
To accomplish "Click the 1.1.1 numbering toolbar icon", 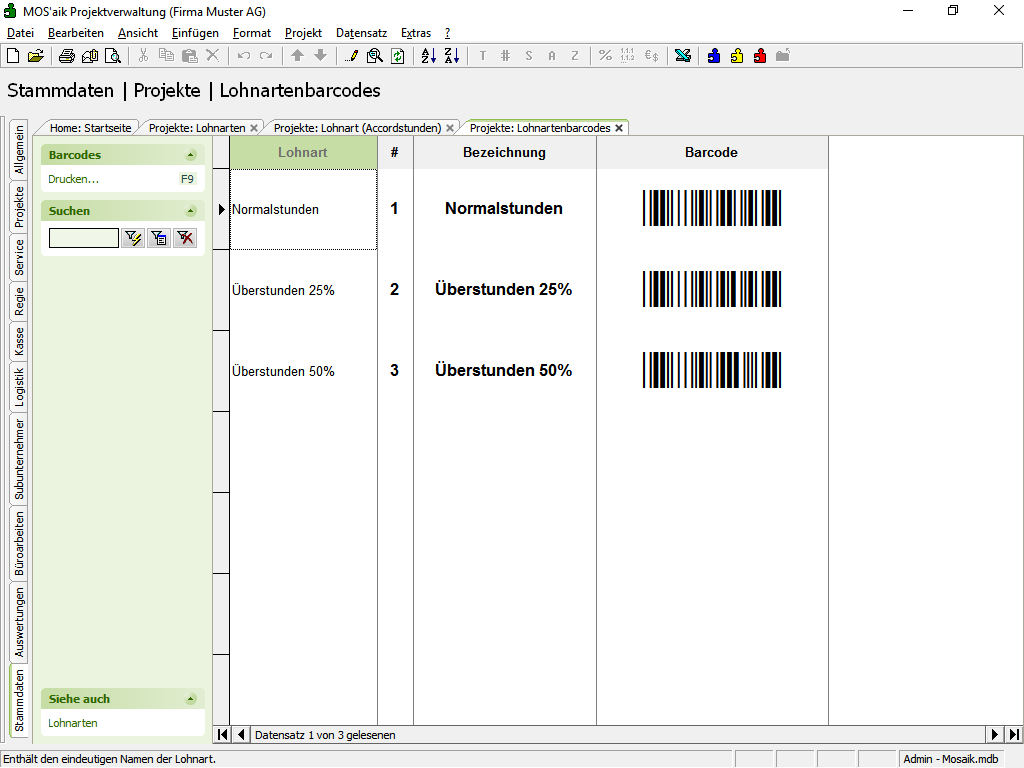I will pos(628,56).
